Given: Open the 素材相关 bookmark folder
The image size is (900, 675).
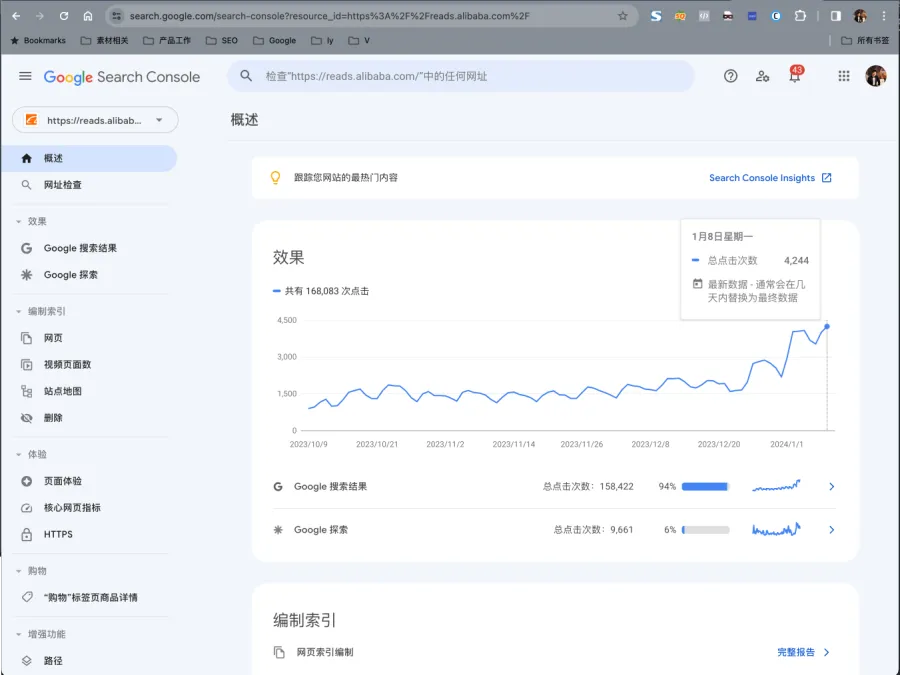Looking at the screenshot, I should (104, 41).
